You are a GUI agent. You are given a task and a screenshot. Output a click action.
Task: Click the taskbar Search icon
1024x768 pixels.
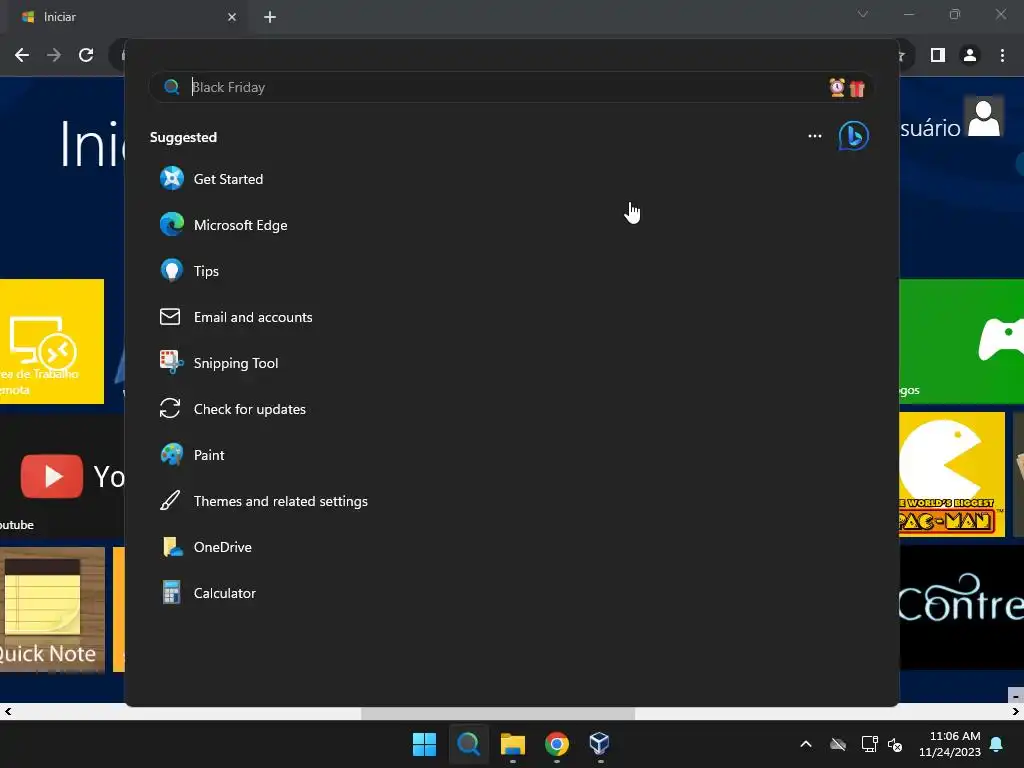(x=468, y=744)
